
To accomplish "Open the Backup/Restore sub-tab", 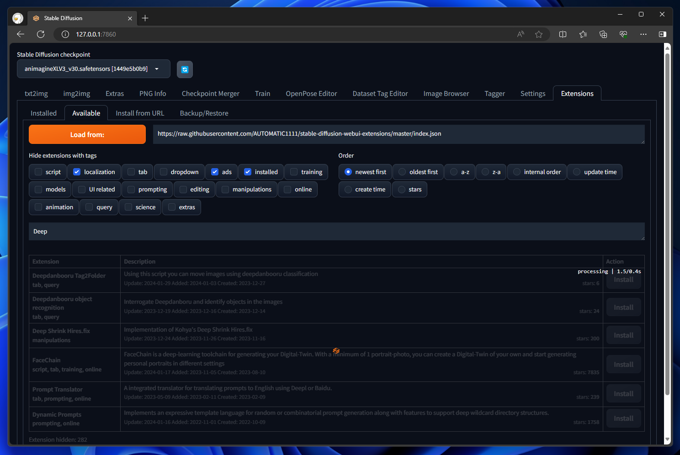I will pyautogui.click(x=204, y=113).
